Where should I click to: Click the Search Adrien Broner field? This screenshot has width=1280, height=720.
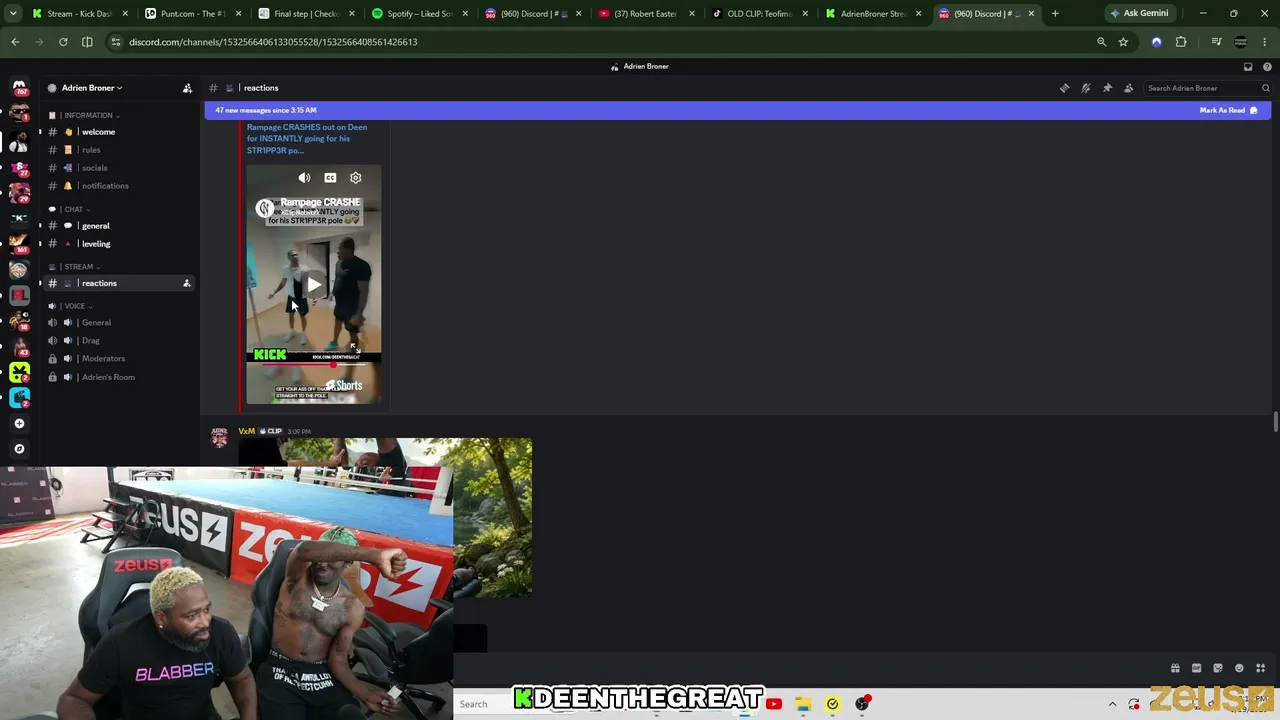[1208, 88]
